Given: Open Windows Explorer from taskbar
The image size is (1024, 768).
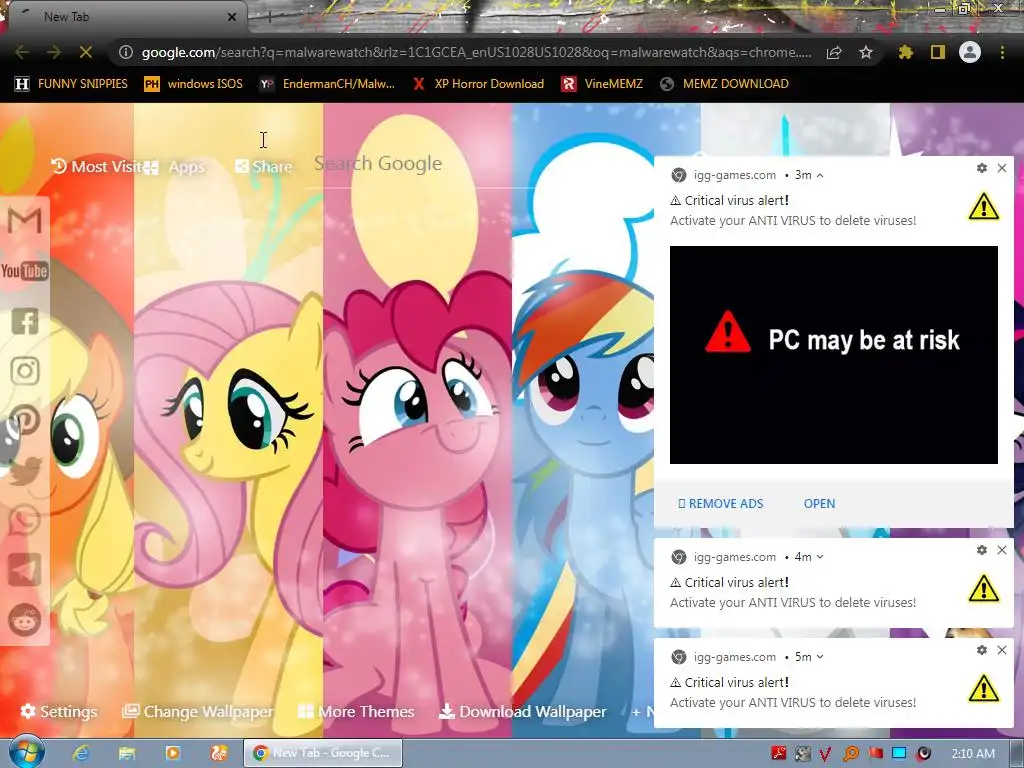Looking at the screenshot, I should (127, 753).
